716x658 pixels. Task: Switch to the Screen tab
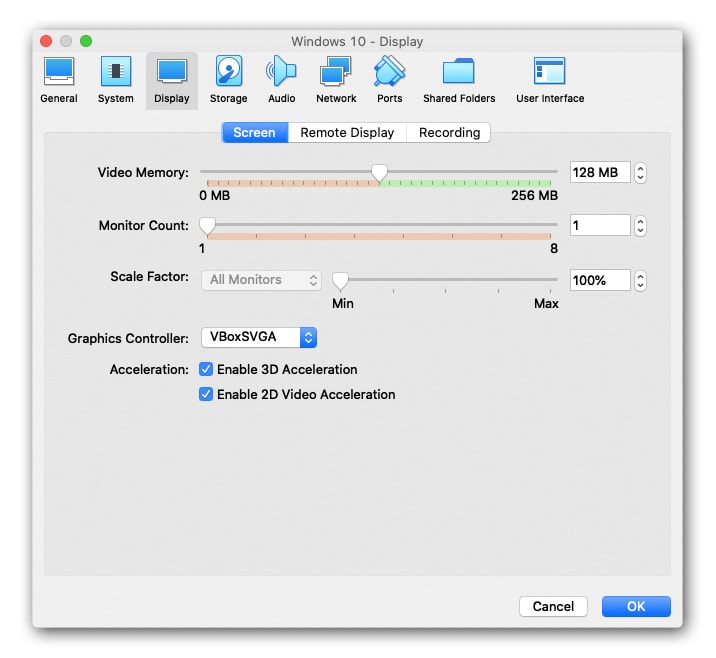point(255,132)
